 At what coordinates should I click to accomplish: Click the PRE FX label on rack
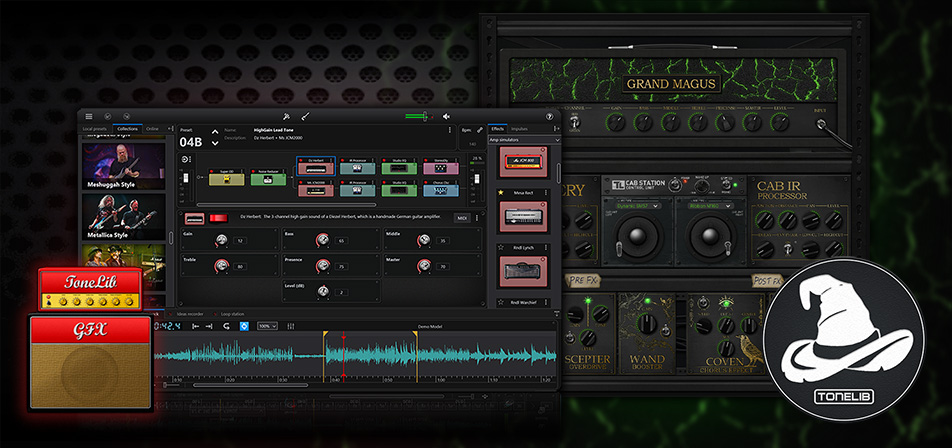coord(584,280)
